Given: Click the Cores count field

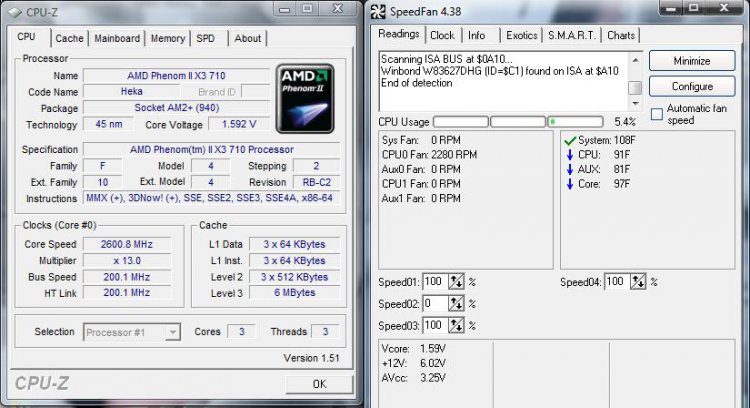Looking at the screenshot, I should [x=242, y=331].
